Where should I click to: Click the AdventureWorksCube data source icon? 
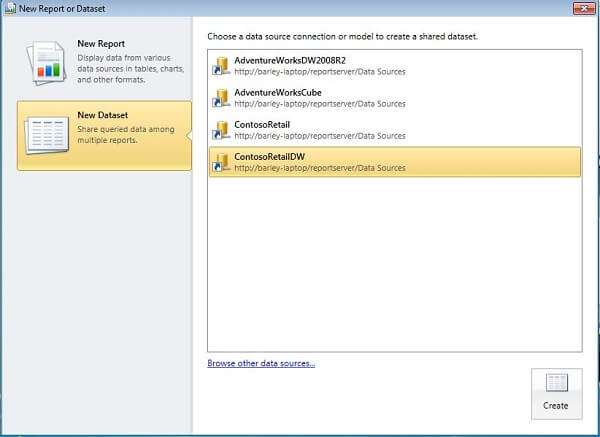coord(221,98)
